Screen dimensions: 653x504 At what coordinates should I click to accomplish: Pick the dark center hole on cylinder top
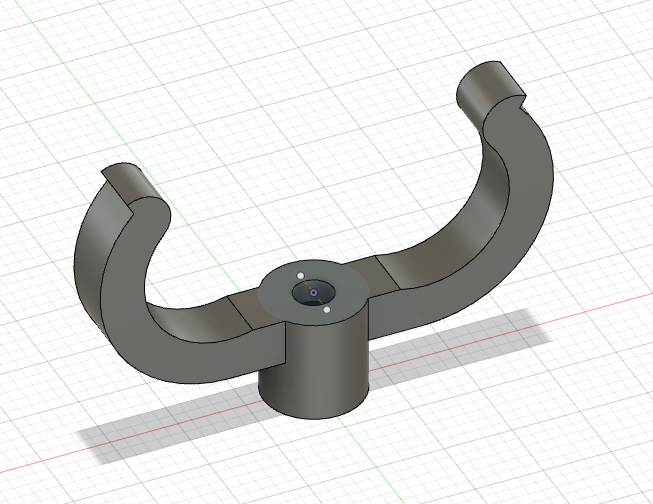tap(314, 294)
